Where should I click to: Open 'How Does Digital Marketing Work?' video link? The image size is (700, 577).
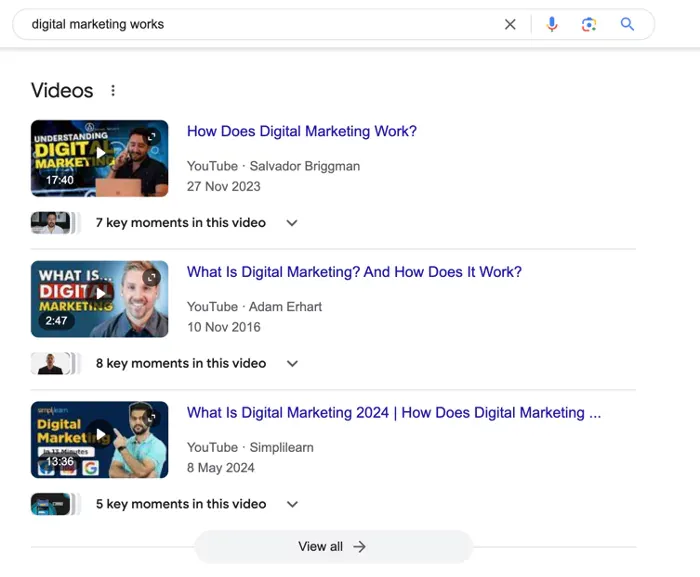point(302,131)
